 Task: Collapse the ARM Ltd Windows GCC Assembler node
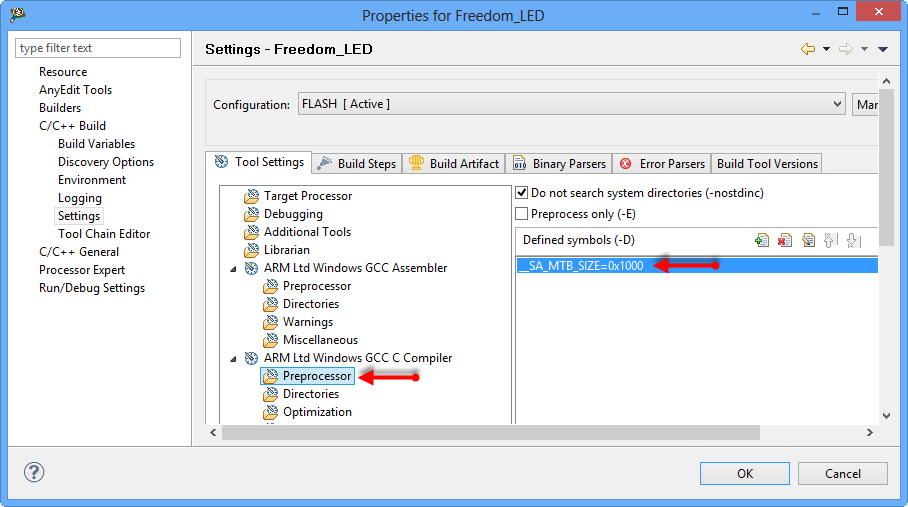234,268
